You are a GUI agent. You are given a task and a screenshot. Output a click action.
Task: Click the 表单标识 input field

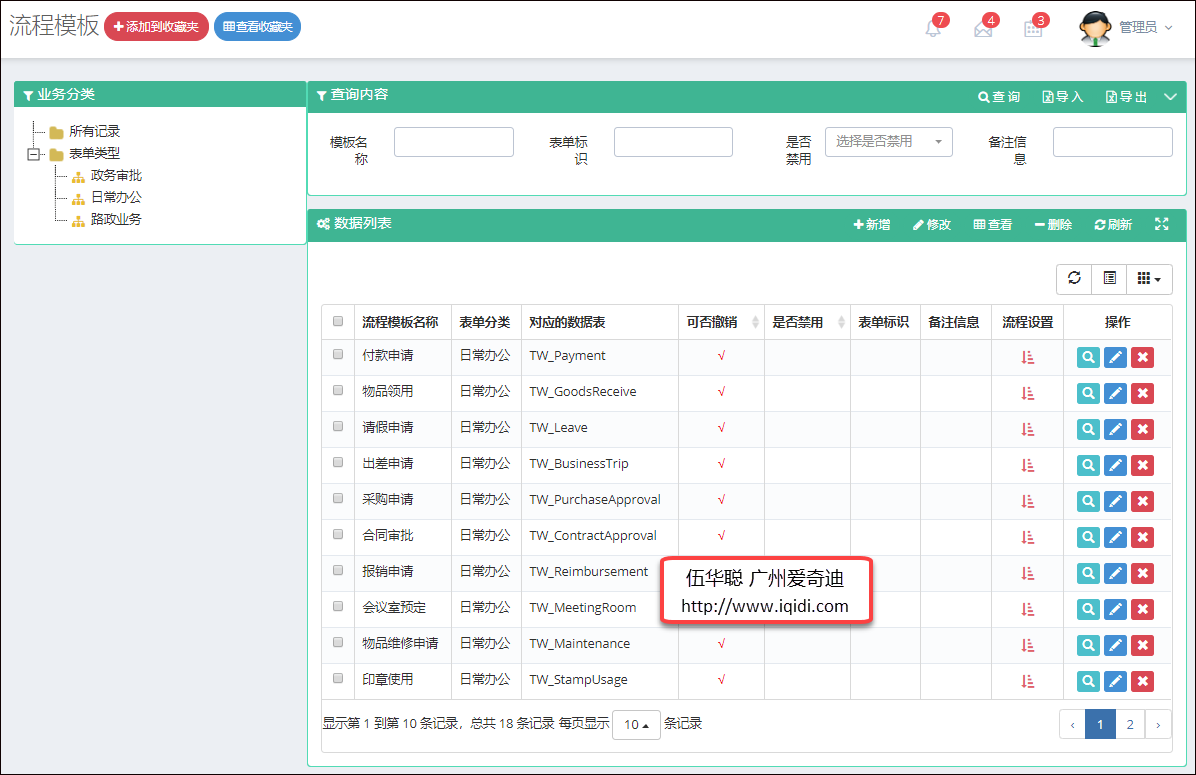pyautogui.click(x=674, y=142)
